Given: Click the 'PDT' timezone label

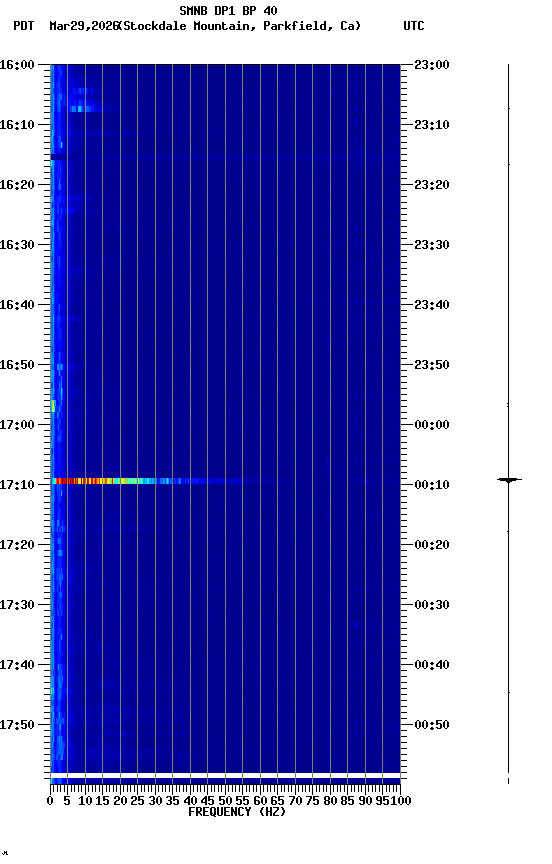Looking at the screenshot, I should 24,26.
